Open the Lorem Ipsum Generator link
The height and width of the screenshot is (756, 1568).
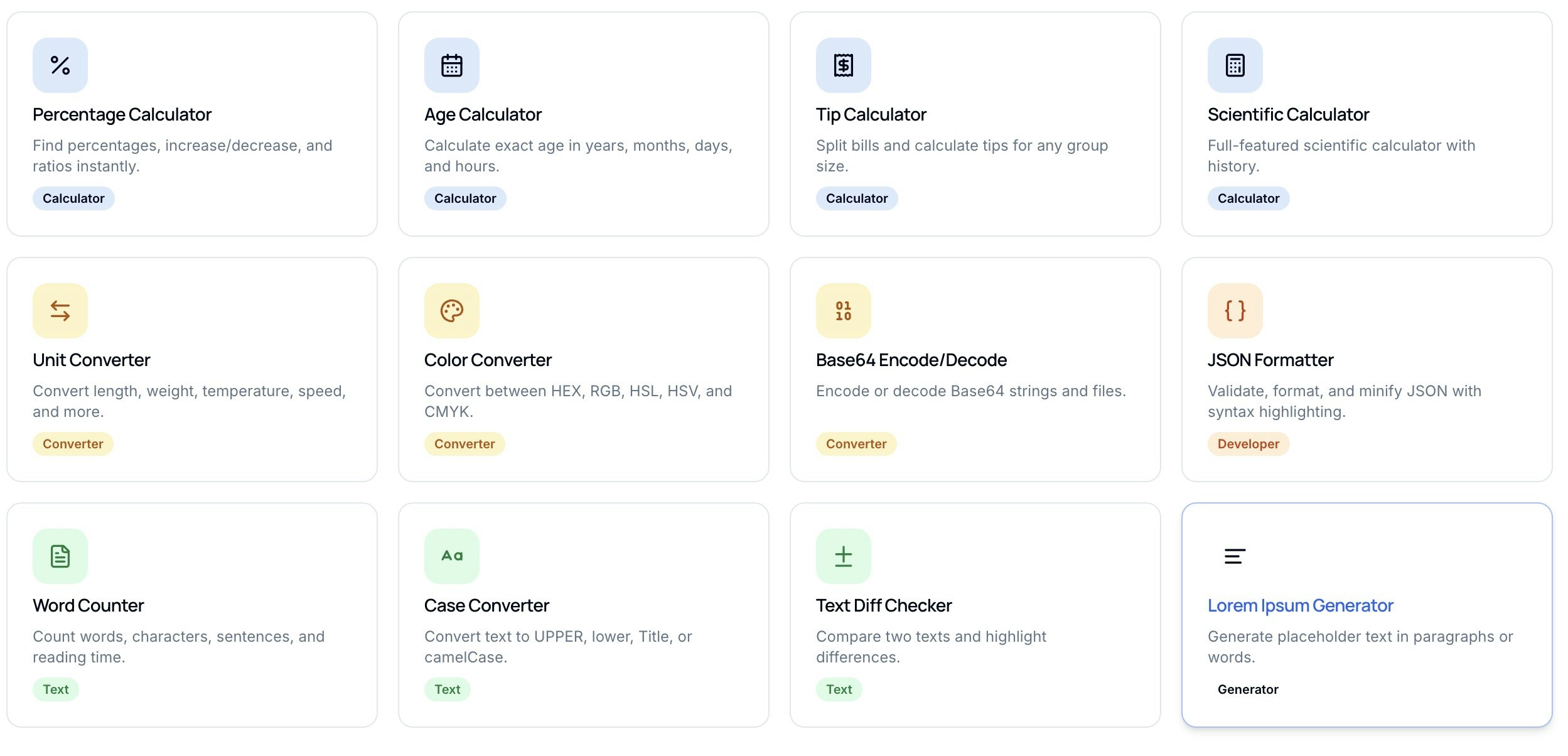coord(1300,605)
